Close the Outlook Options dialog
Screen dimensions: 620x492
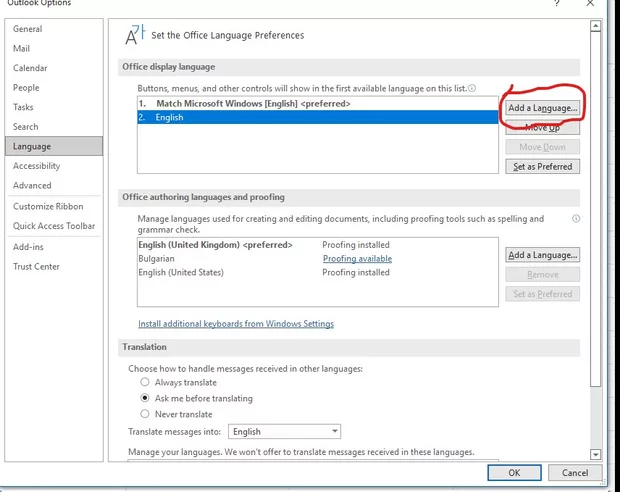pos(590,4)
